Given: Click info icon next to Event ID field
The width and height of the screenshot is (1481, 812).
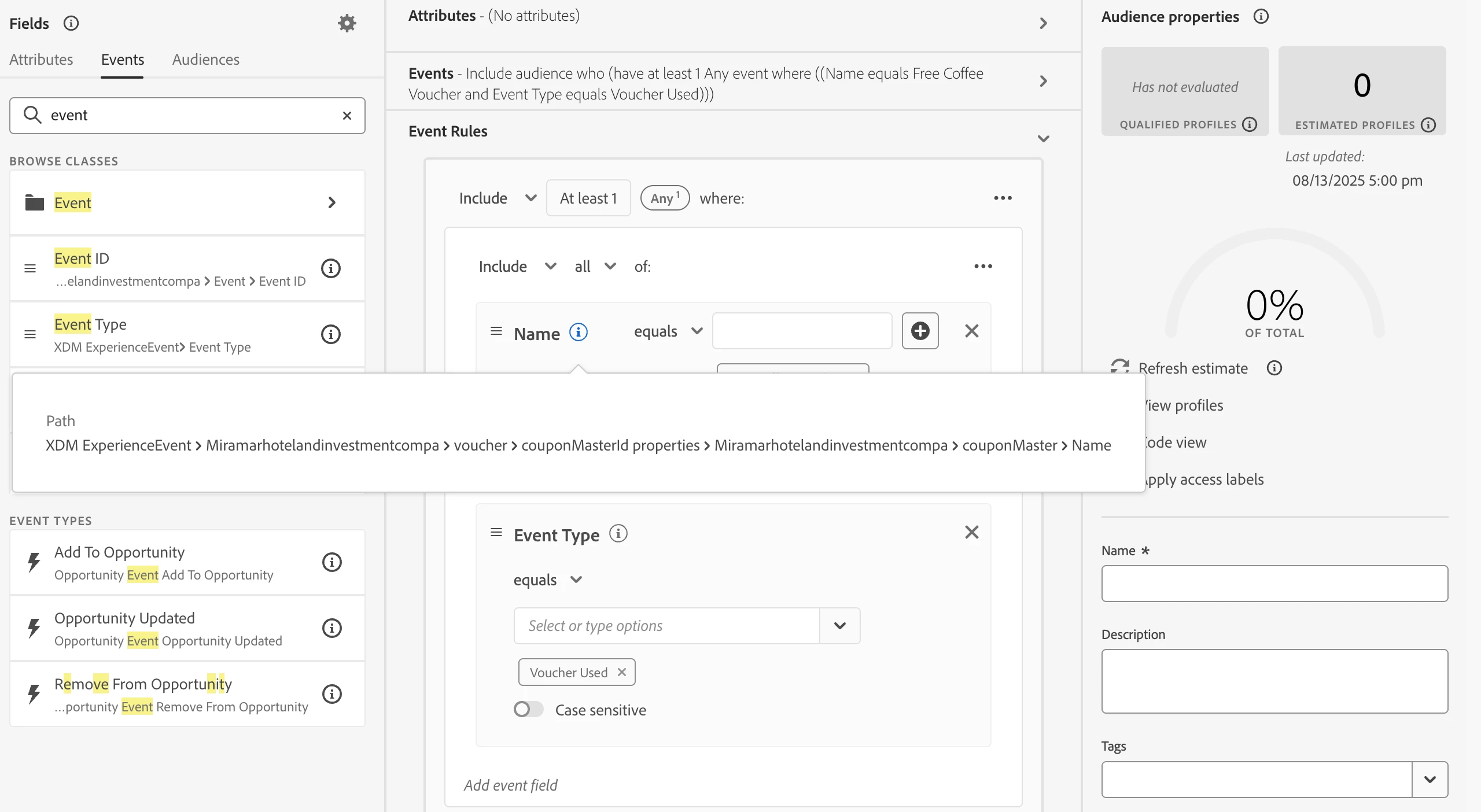Looking at the screenshot, I should 331,268.
